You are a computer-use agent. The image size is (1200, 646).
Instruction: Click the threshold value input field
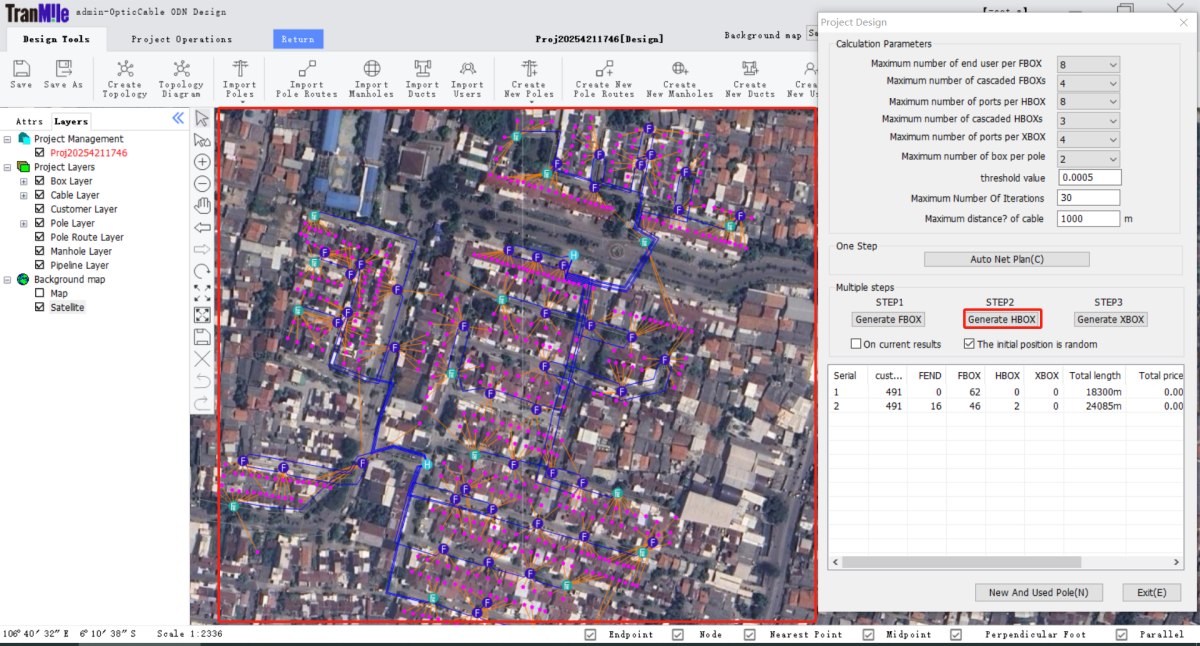1089,177
